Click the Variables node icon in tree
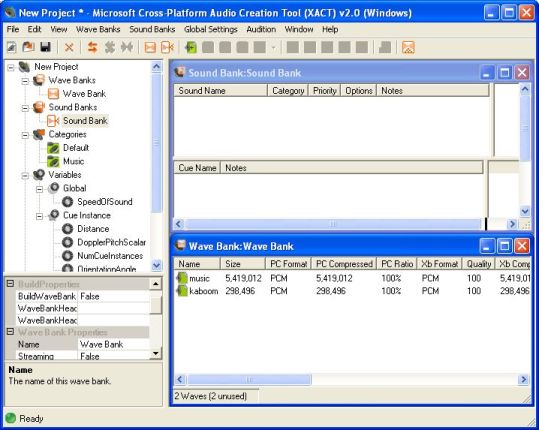 pyautogui.click(x=39, y=175)
